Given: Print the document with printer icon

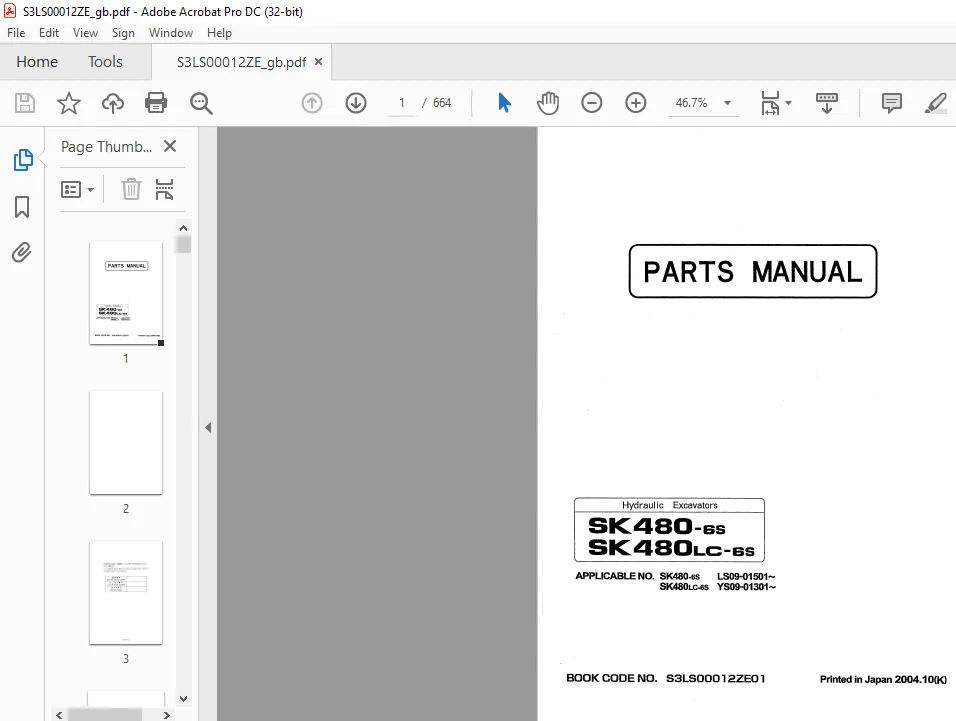Looking at the screenshot, I should tap(156, 103).
